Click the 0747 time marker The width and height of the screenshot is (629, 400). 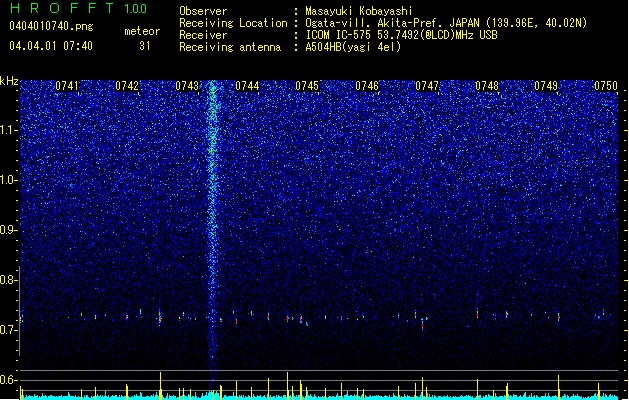click(427, 86)
